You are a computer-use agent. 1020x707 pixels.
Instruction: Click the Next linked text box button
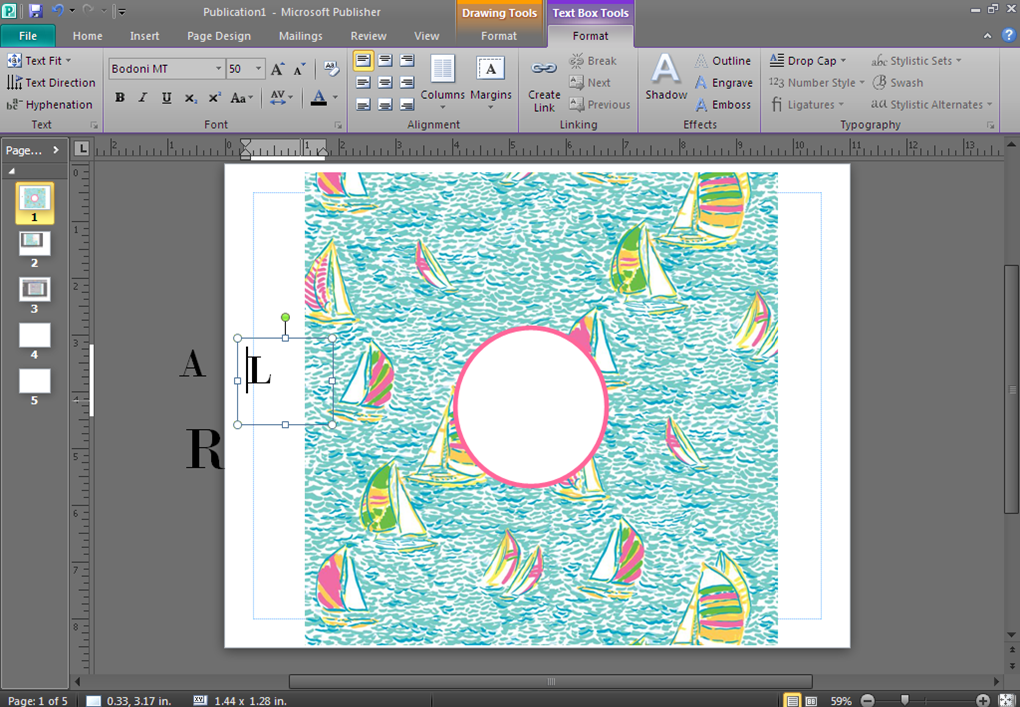pyautogui.click(x=589, y=83)
